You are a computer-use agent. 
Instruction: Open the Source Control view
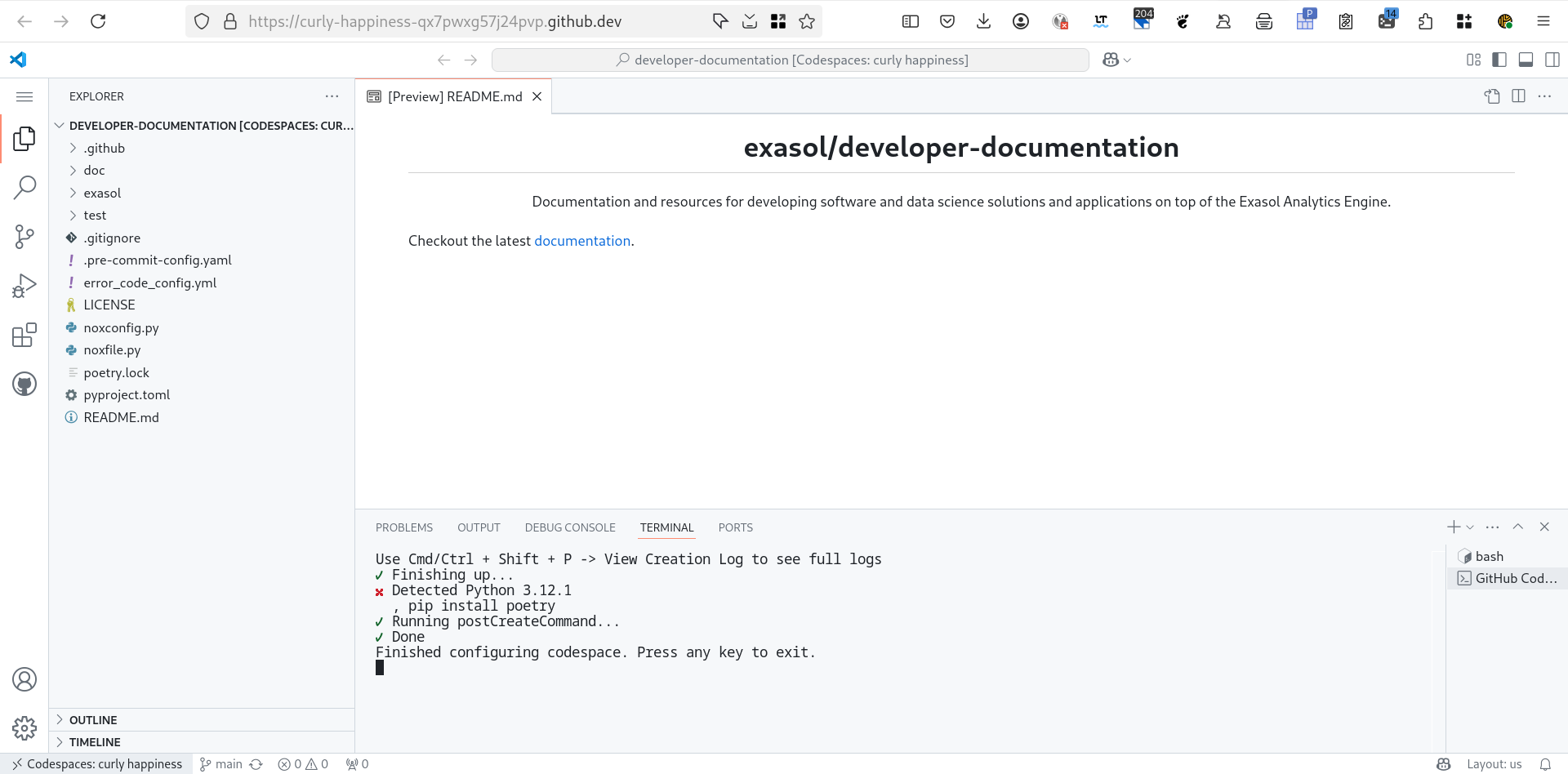[24, 237]
